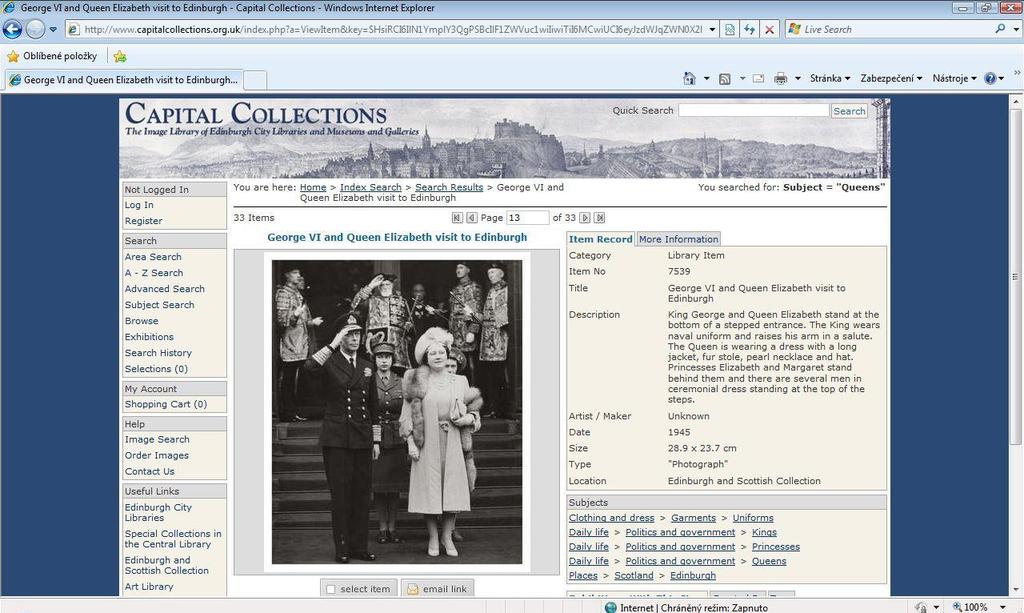
Task: Open the Oblíbené položky favorites button
Action: 52,56
